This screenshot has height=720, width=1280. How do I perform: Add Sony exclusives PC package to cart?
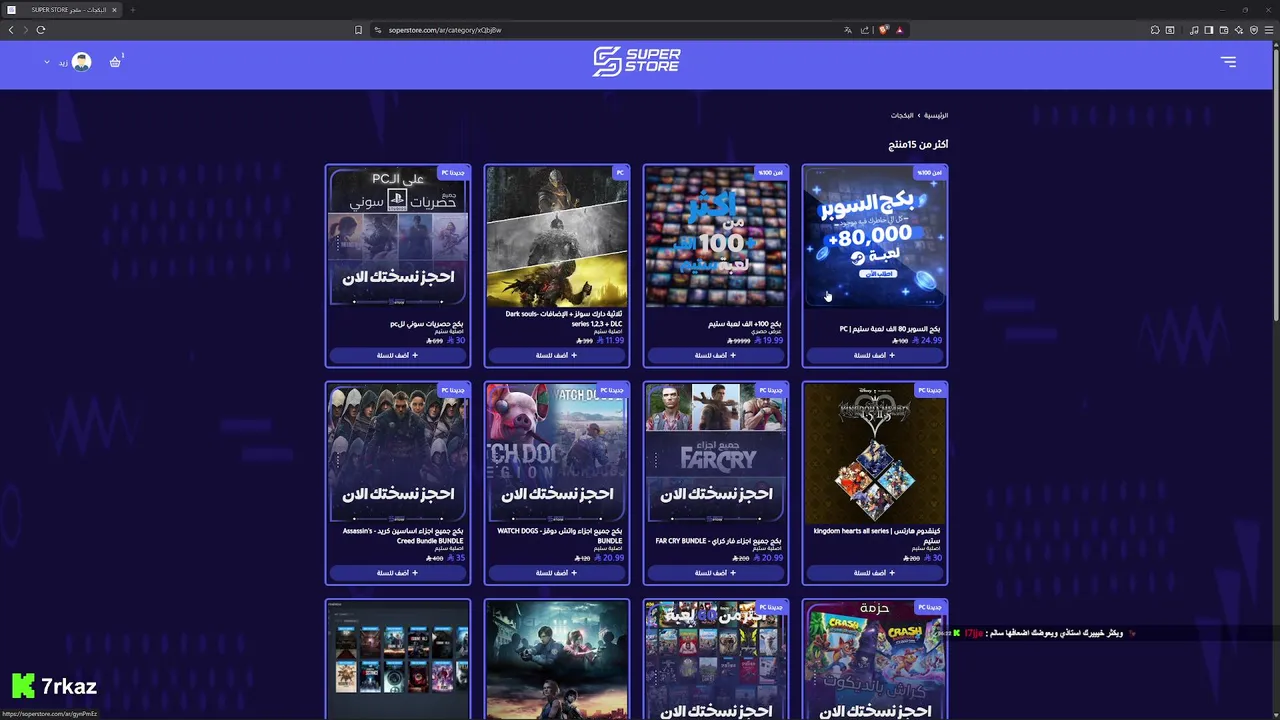coord(398,355)
